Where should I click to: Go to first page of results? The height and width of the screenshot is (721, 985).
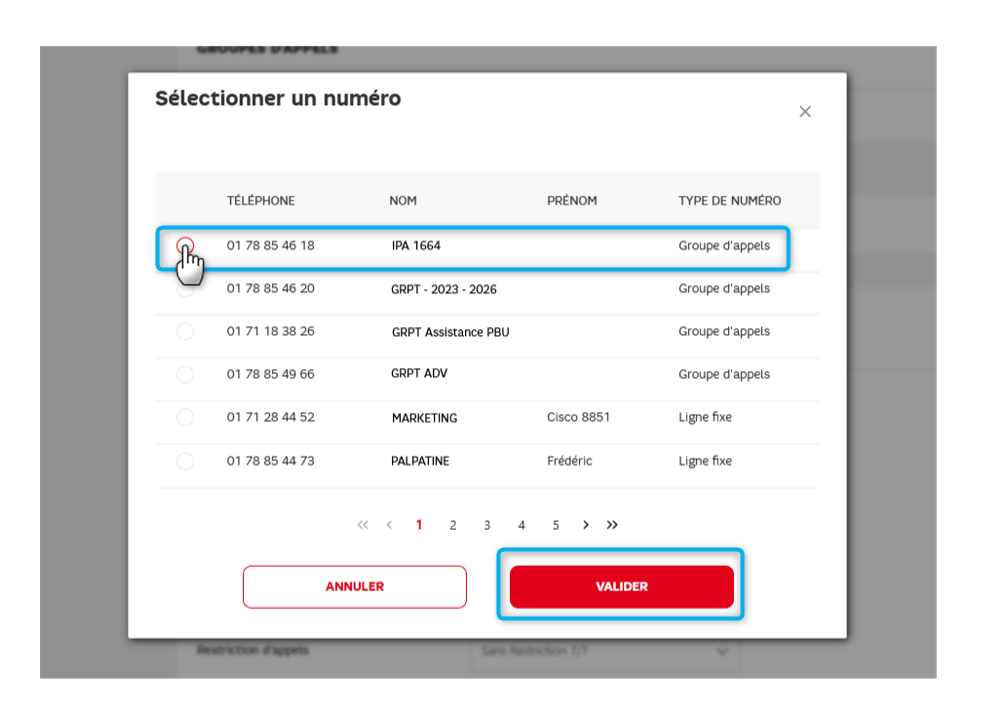[362, 525]
